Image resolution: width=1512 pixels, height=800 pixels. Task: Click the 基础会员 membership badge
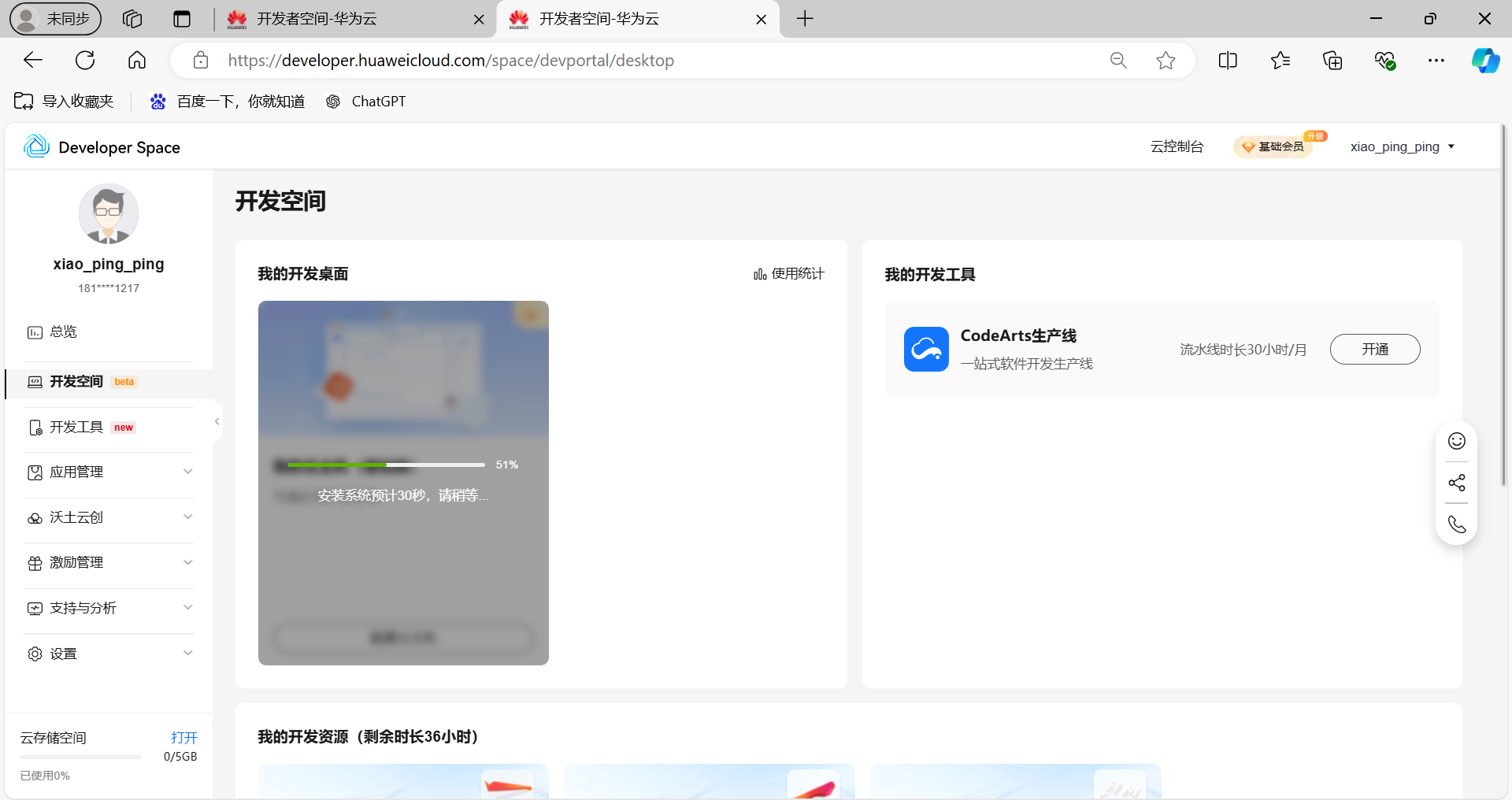click(x=1273, y=146)
